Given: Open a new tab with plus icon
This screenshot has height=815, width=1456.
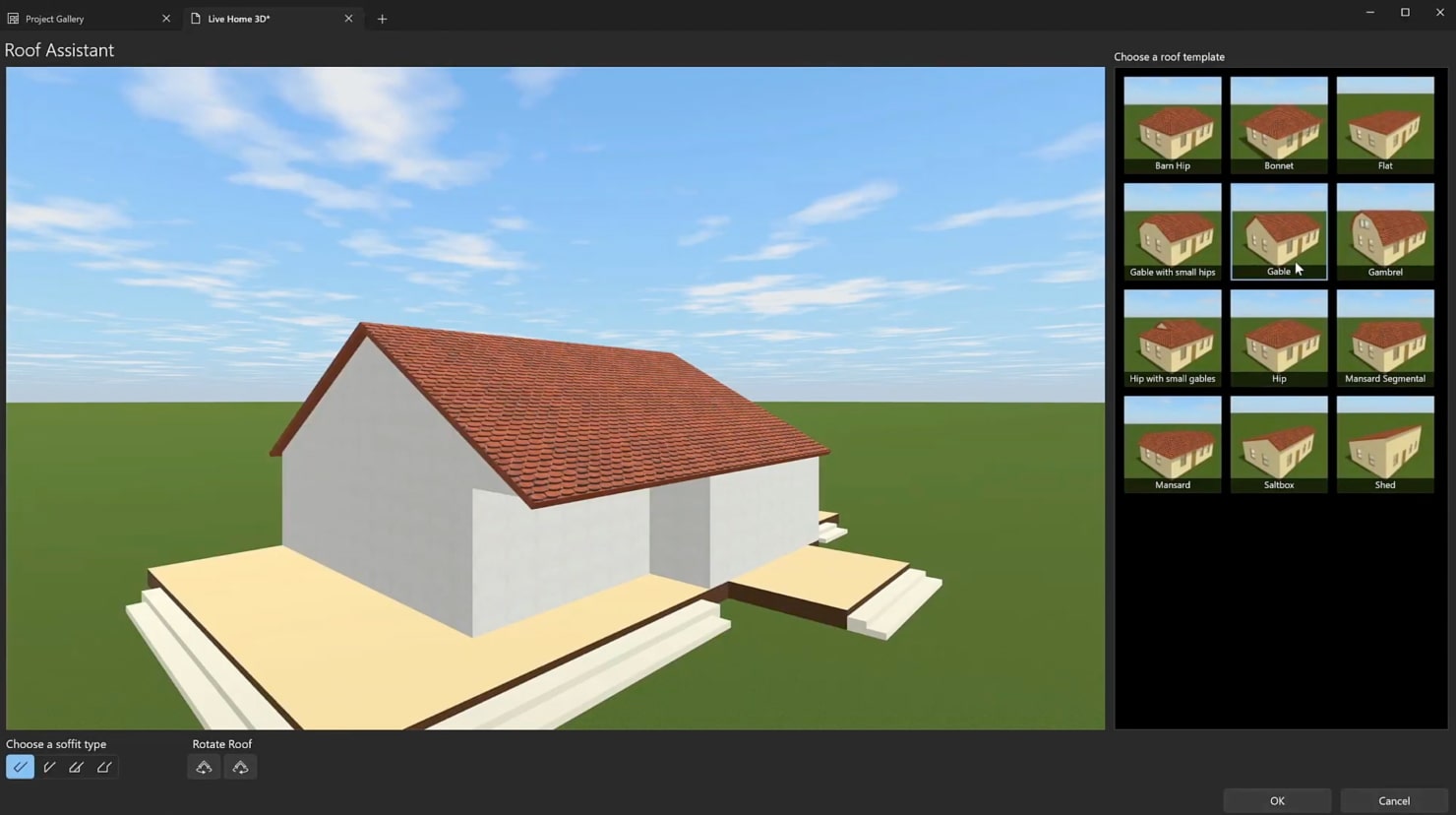Looking at the screenshot, I should click(382, 19).
